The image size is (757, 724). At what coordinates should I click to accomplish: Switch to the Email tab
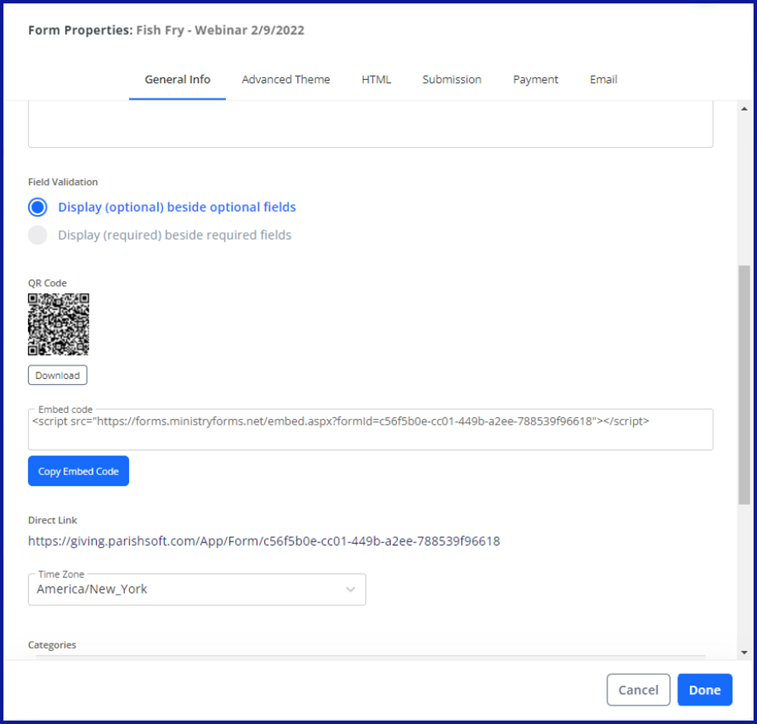tap(603, 80)
